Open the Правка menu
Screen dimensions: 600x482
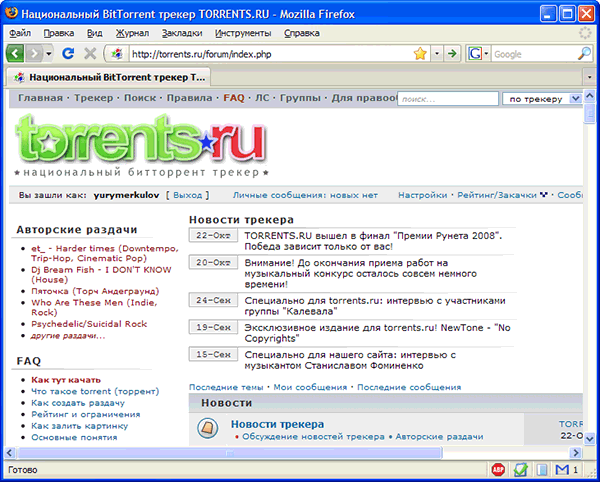pos(59,33)
